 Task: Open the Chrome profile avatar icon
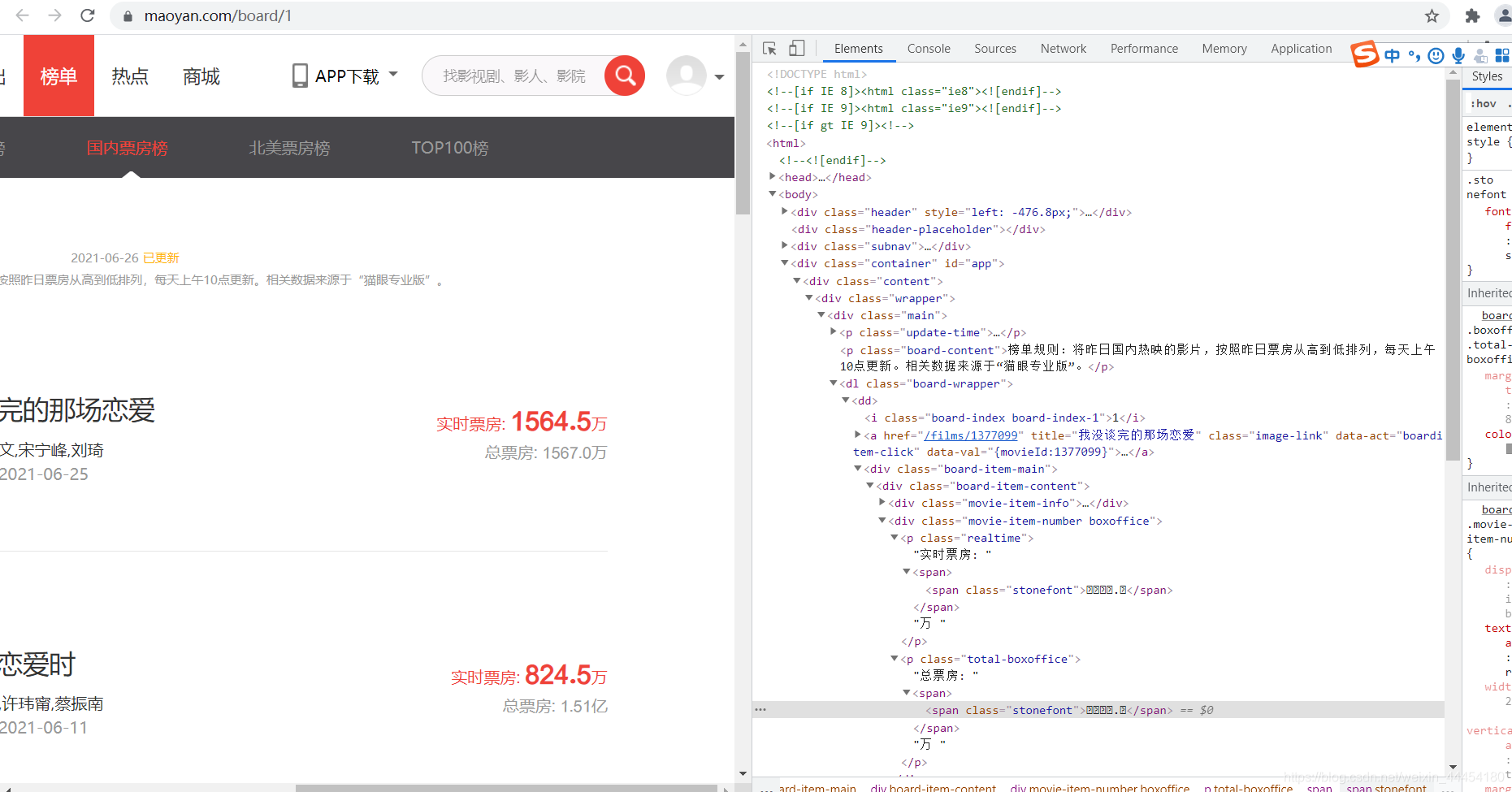(x=1504, y=15)
